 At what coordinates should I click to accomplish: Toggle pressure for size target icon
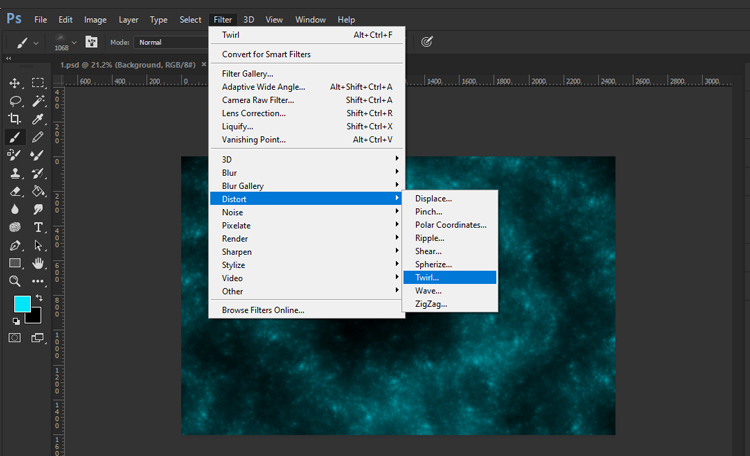click(x=427, y=42)
